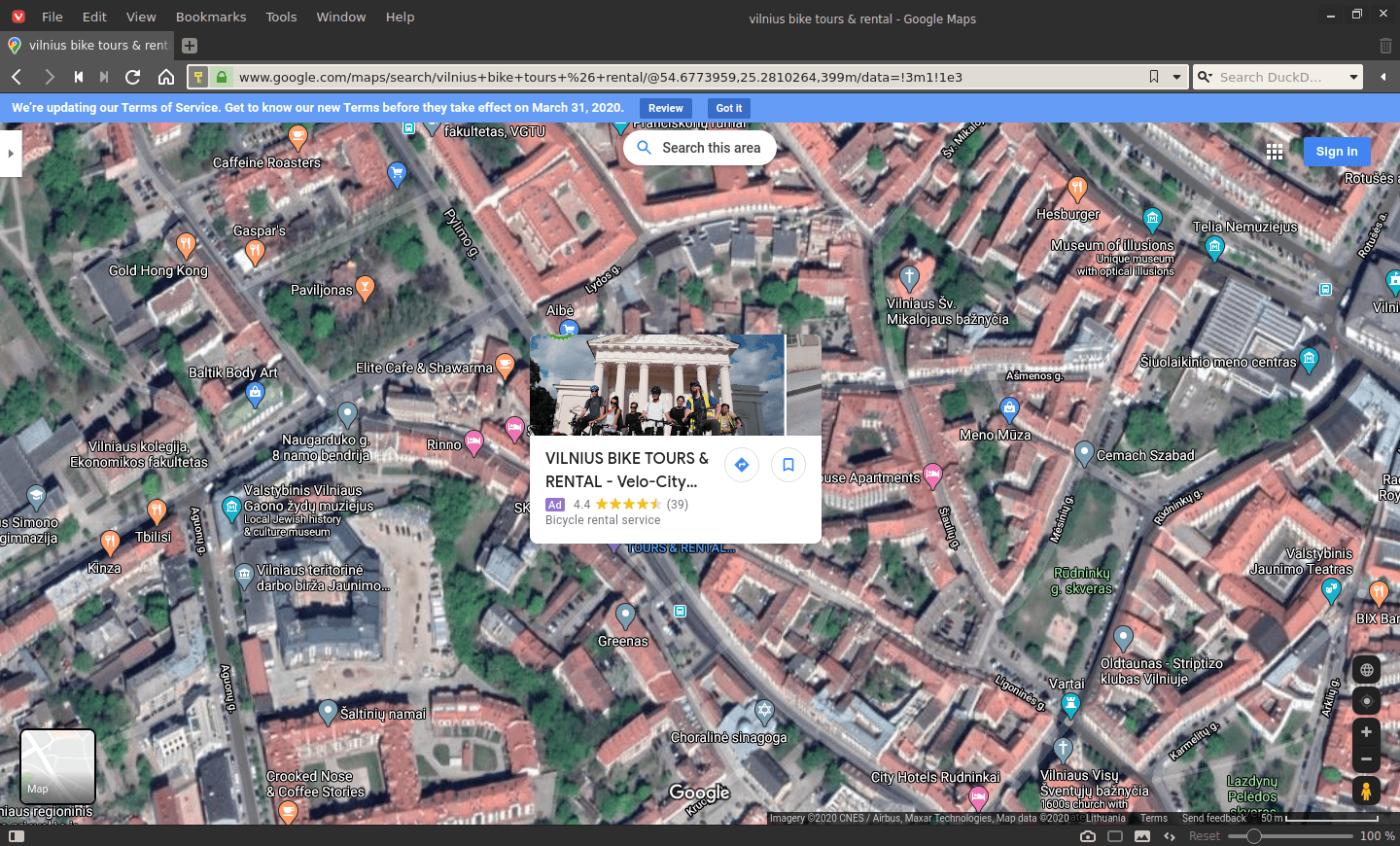
Task: Switch to Map view layer thumbnail
Action: [x=58, y=766]
